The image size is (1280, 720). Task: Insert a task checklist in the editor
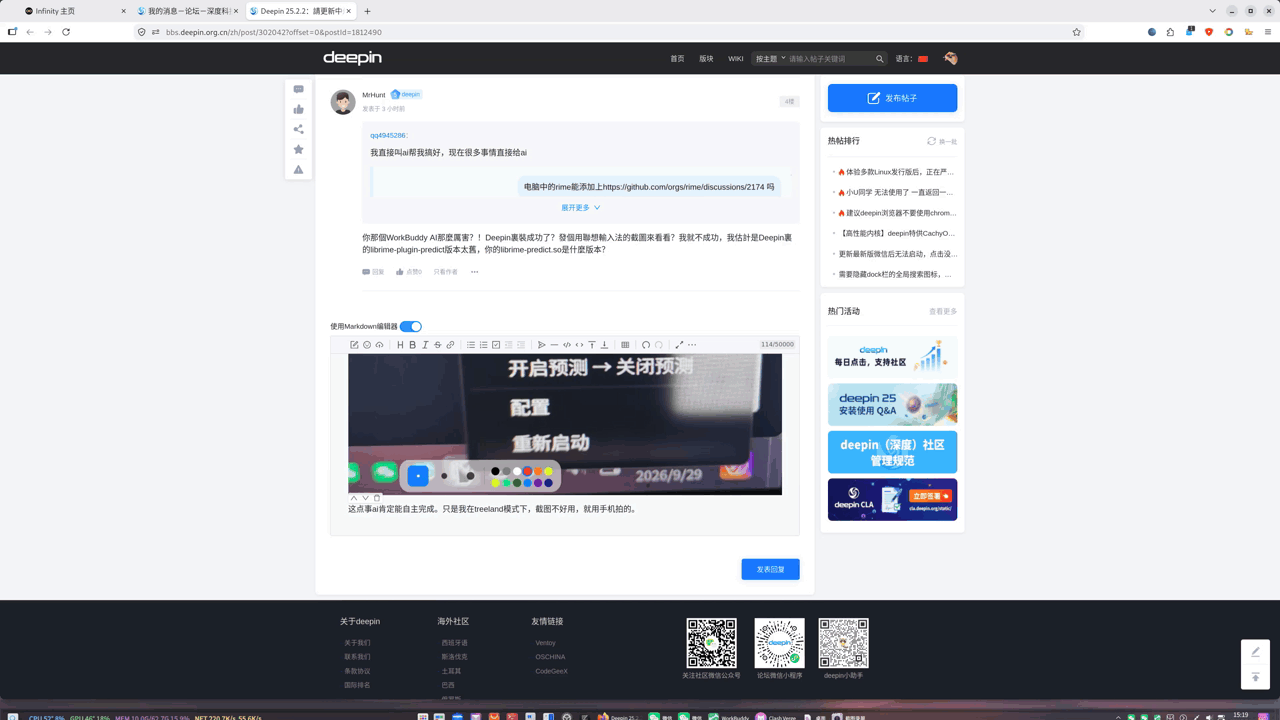pyautogui.click(x=496, y=345)
